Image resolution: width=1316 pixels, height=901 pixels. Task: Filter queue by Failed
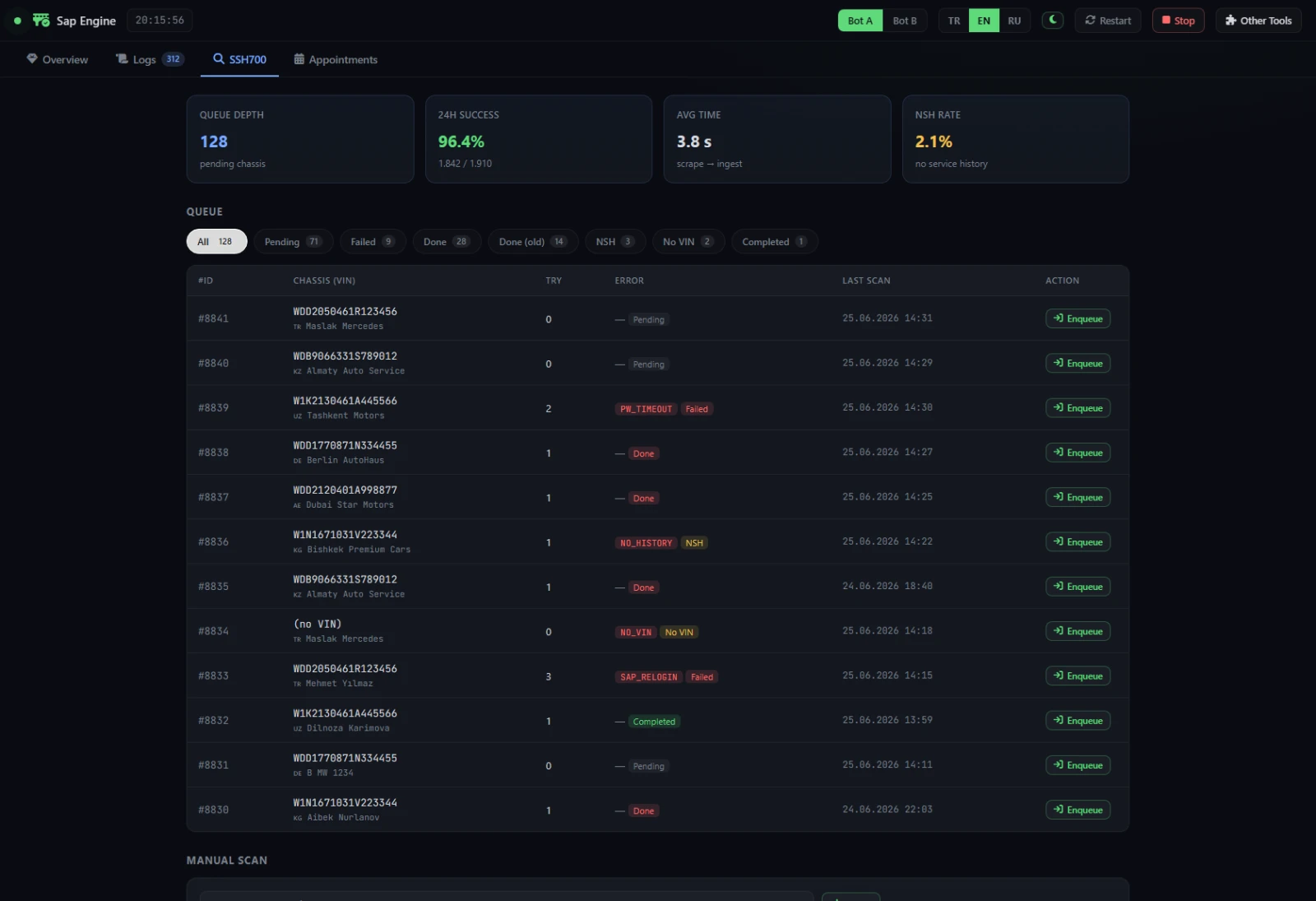tap(373, 241)
